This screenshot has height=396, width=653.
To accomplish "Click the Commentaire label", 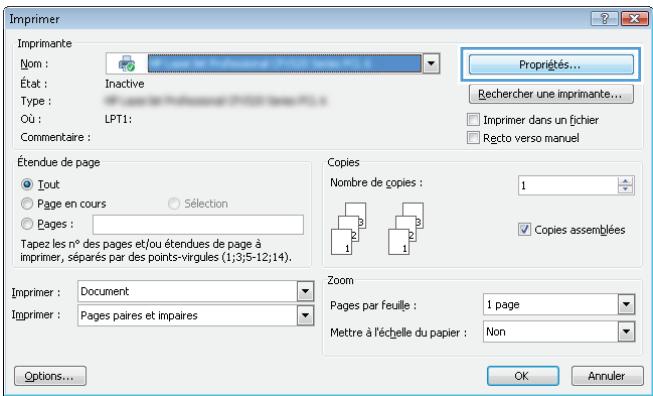I will coord(55,137).
